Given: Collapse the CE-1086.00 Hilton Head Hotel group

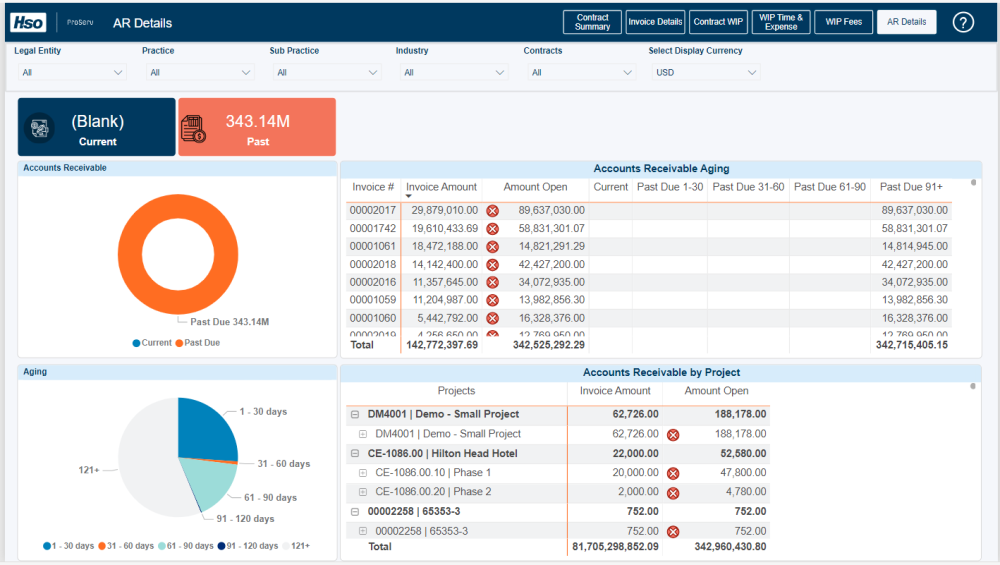Looking at the screenshot, I should coord(355,453).
